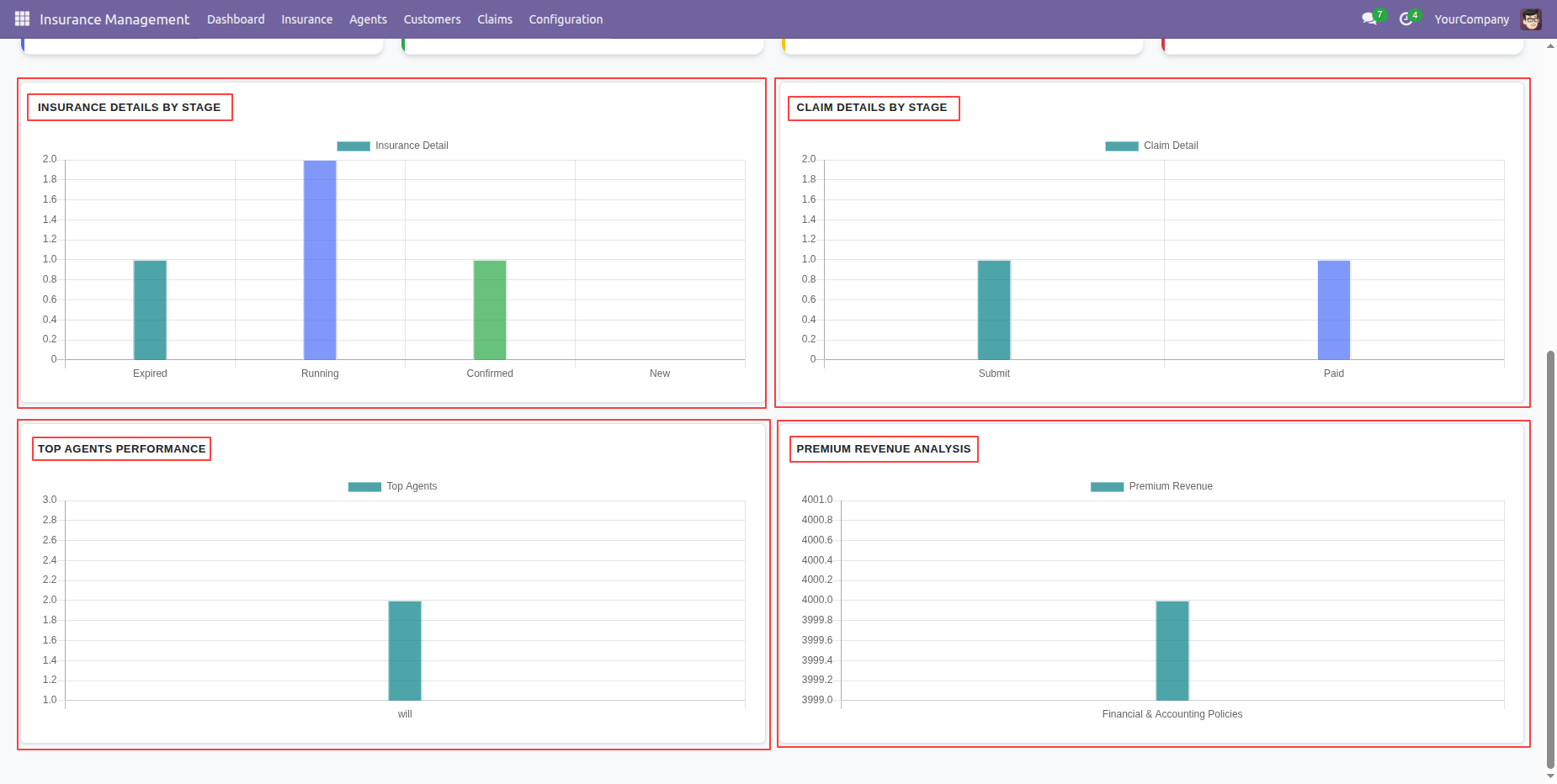Open the Agents menu item

pos(368,19)
